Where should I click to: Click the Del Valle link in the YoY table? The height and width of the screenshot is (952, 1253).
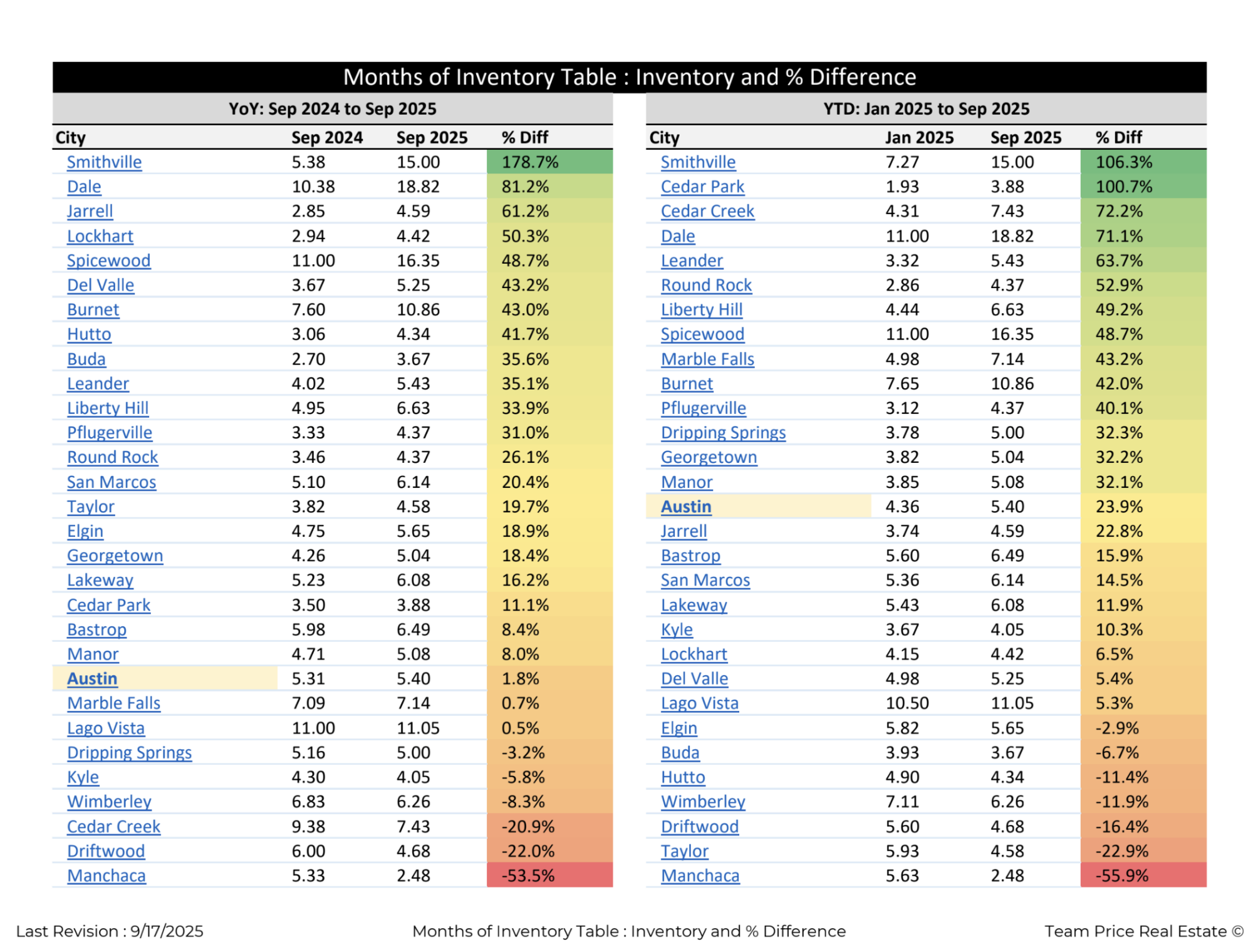tap(100, 285)
